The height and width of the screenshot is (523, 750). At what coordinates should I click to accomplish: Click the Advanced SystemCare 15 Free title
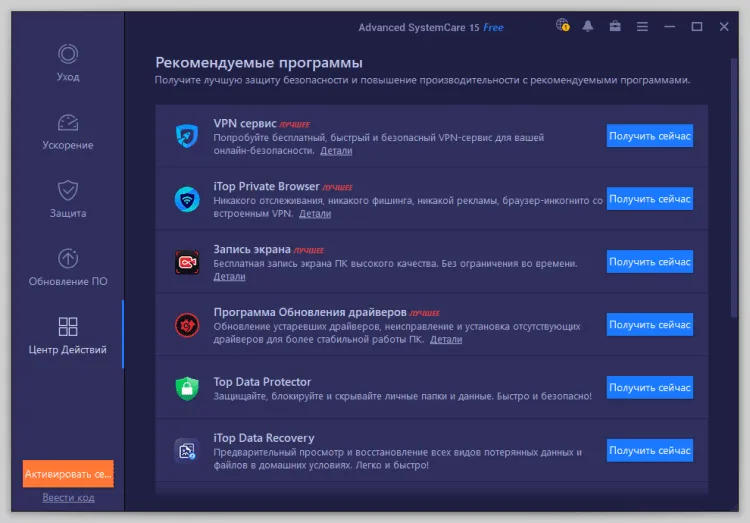pyautogui.click(x=431, y=27)
